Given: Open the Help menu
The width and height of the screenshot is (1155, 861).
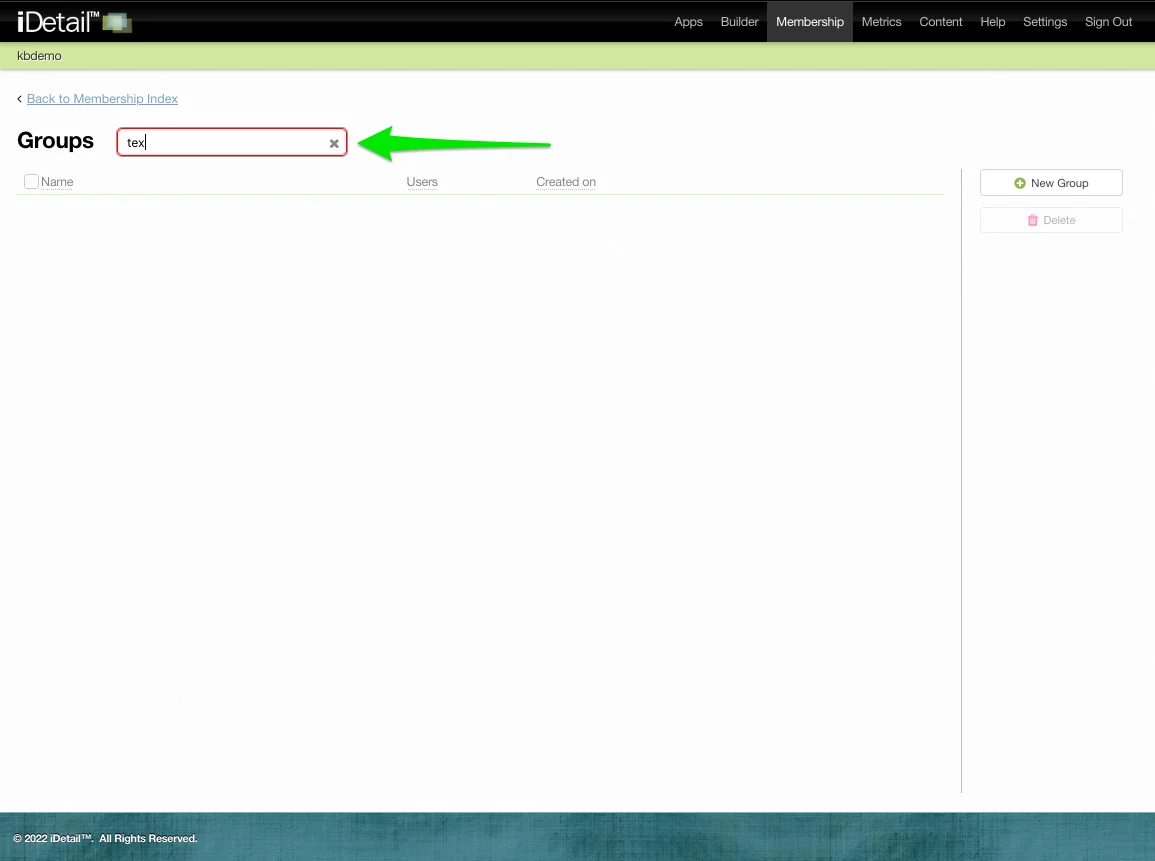Looking at the screenshot, I should pyautogui.click(x=992, y=21).
